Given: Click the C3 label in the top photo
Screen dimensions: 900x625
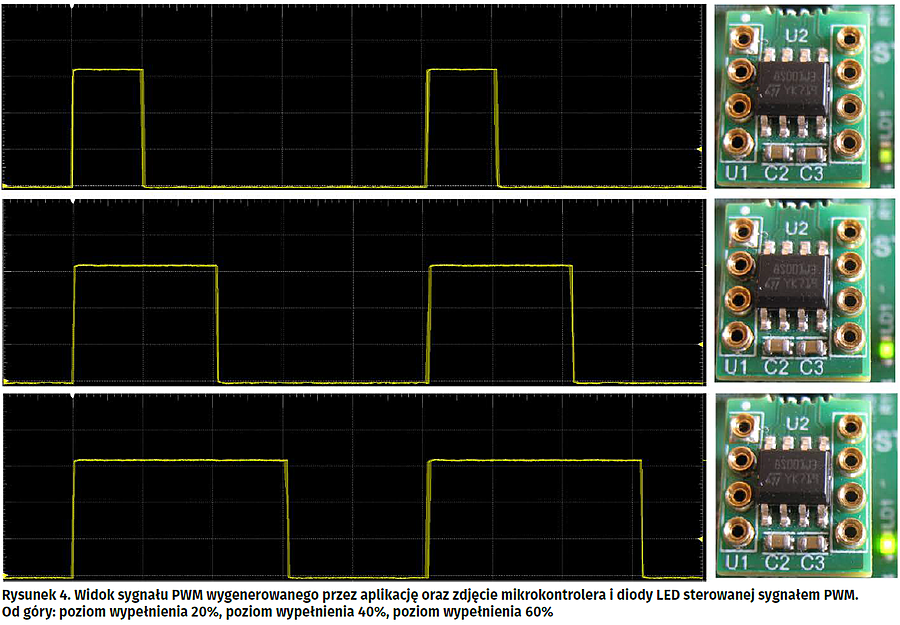Looking at the screenshot, I should pos(812,174).
